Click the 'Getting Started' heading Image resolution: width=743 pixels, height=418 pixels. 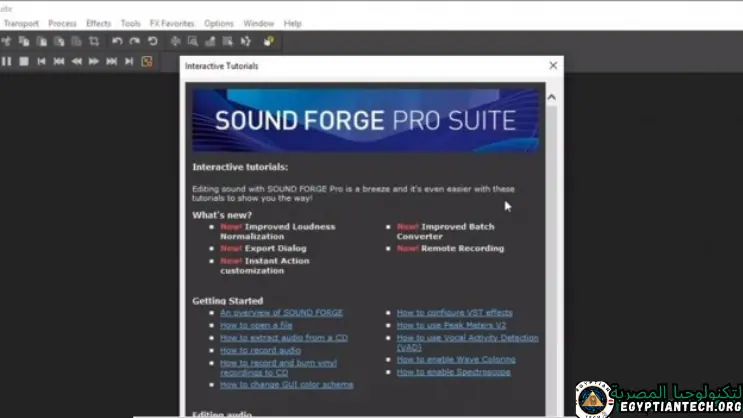pos(227,301)
